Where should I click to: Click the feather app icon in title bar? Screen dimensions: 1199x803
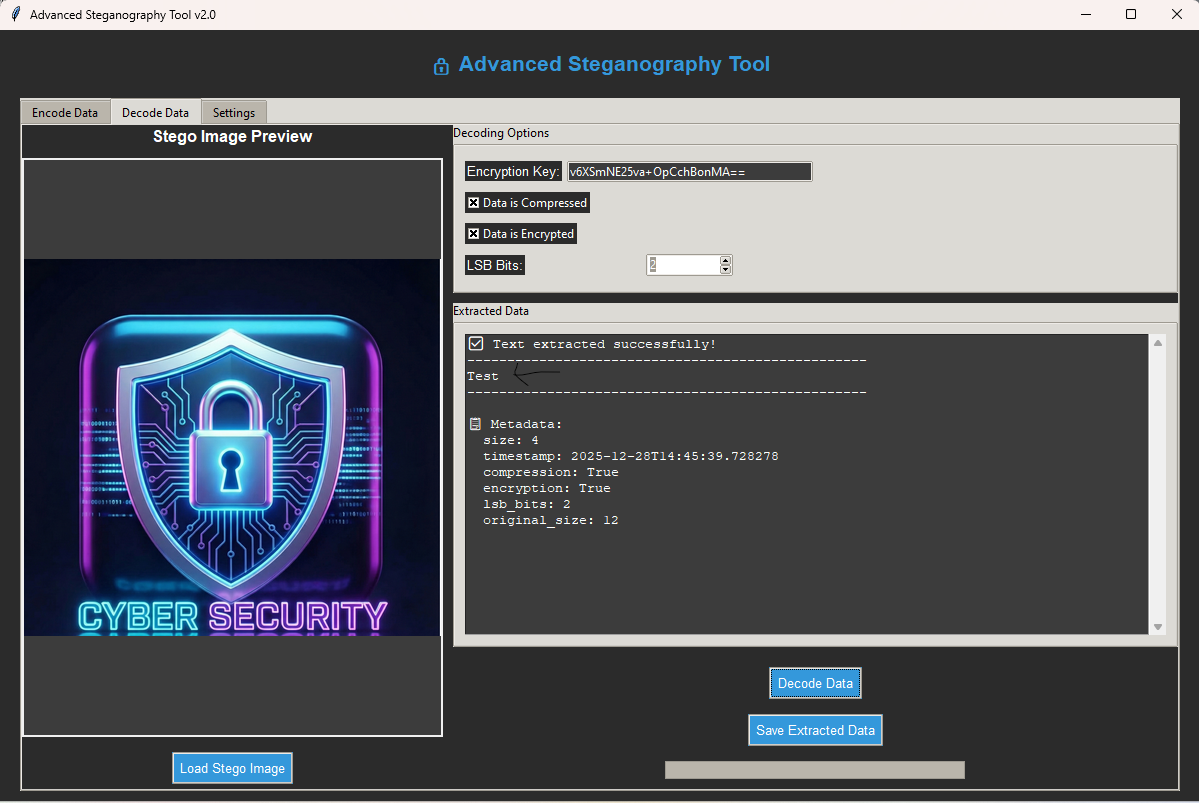click(16, 15)
